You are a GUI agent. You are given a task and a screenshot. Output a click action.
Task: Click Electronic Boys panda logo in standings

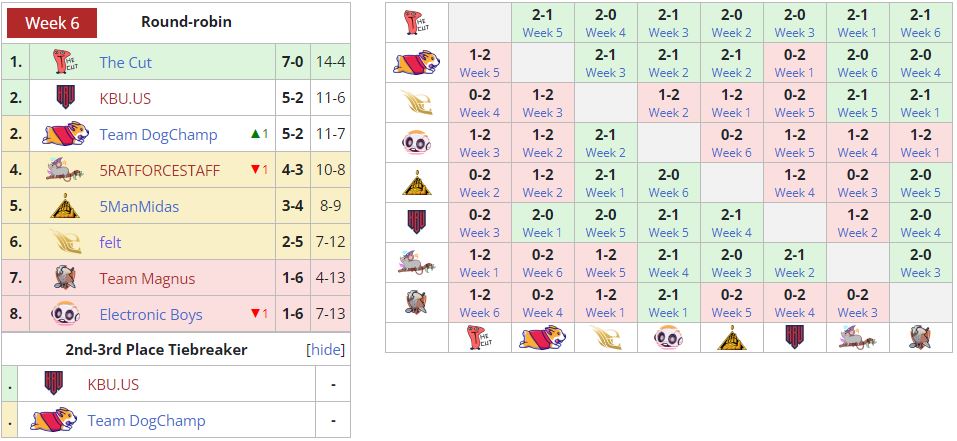[67, 314]
